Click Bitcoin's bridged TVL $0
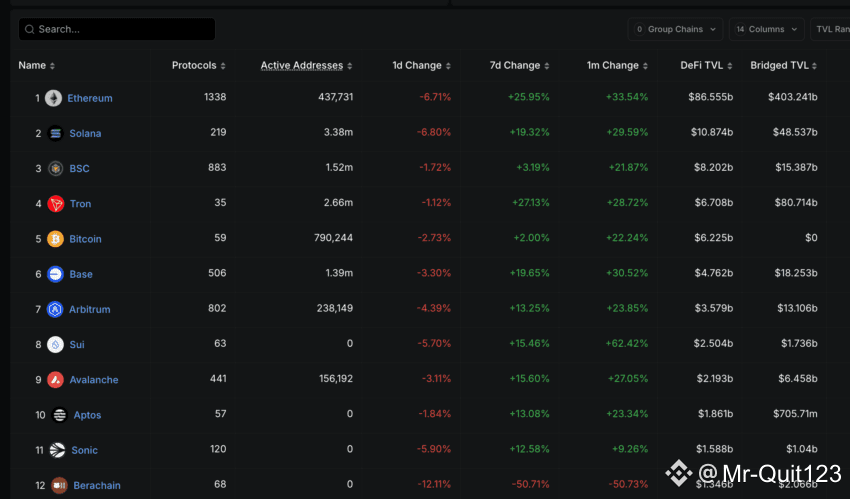 pyautogui.click(x=811, y=238)
